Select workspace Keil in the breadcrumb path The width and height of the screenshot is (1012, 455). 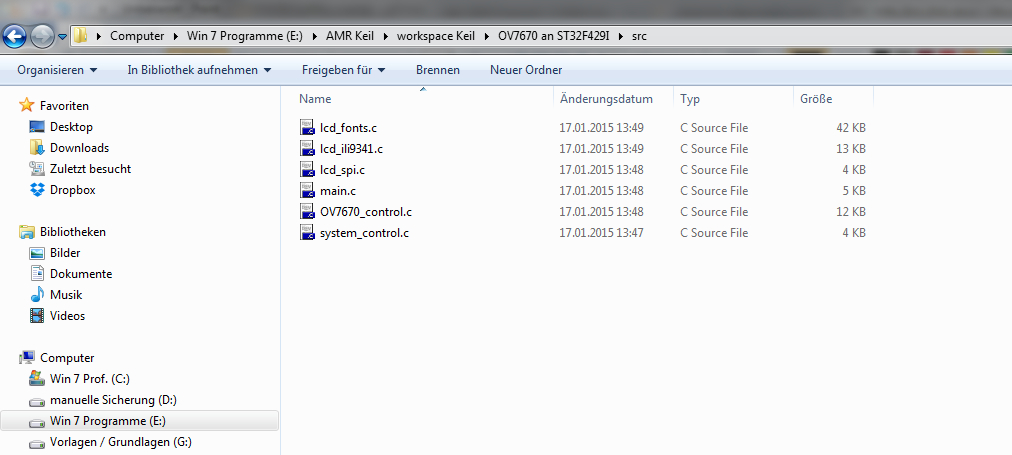pyautogui.click(x=436, y=36)
